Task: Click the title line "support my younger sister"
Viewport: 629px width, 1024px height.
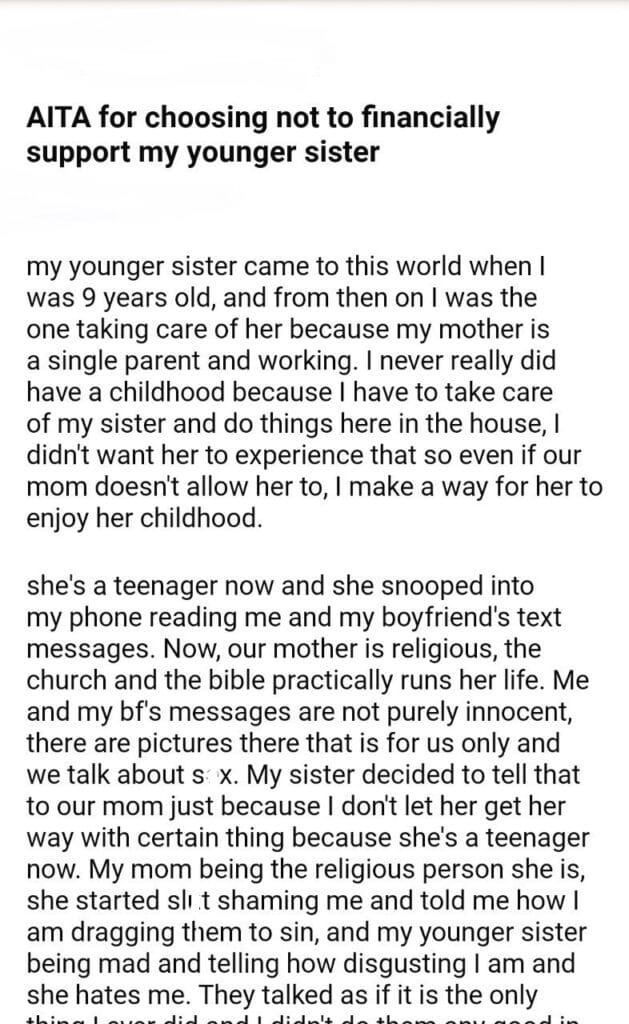Action: (x=203, y=155)
